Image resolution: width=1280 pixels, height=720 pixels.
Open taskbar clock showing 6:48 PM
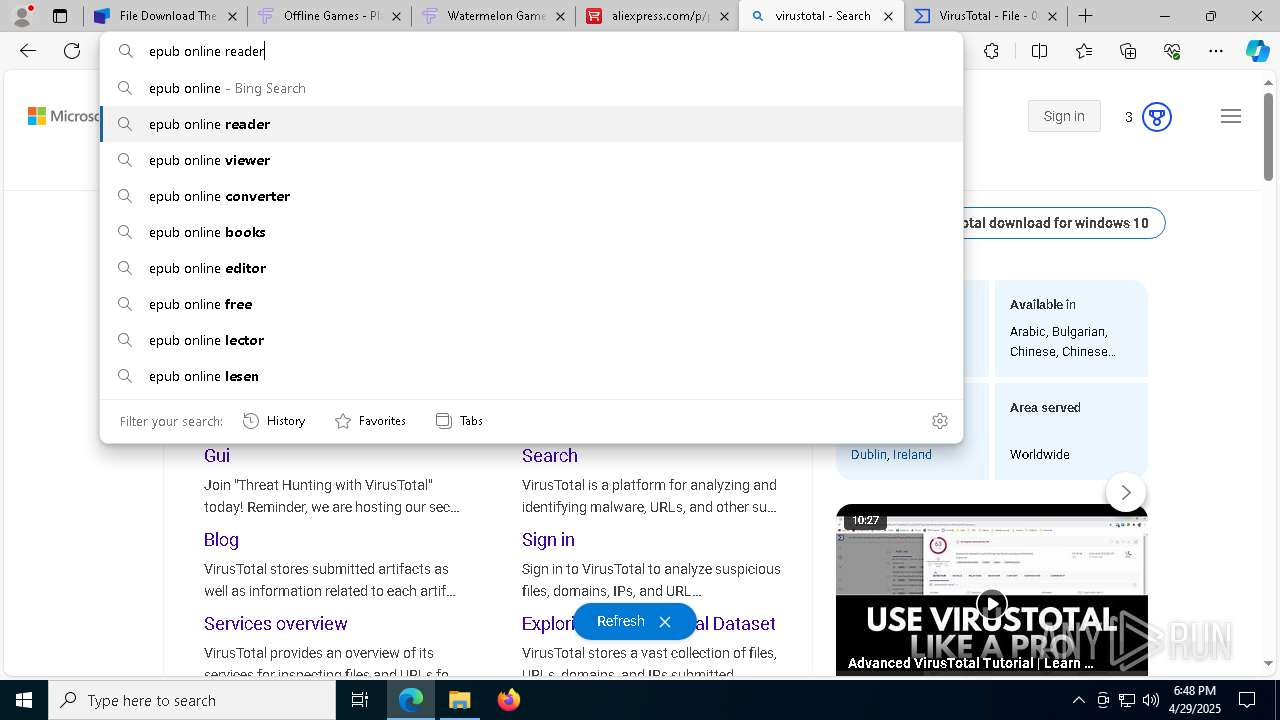pos(1194,700)
